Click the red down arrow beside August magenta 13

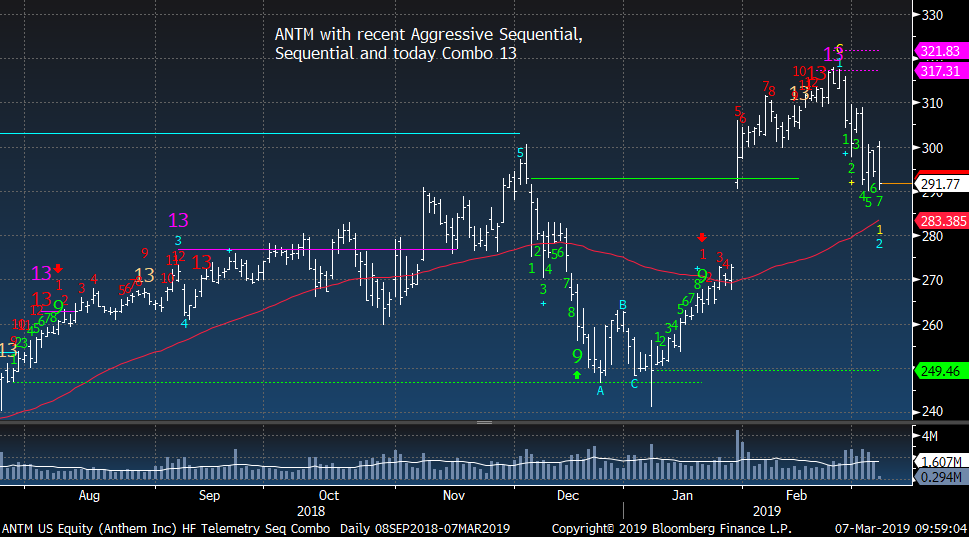(x=58, y=268)
